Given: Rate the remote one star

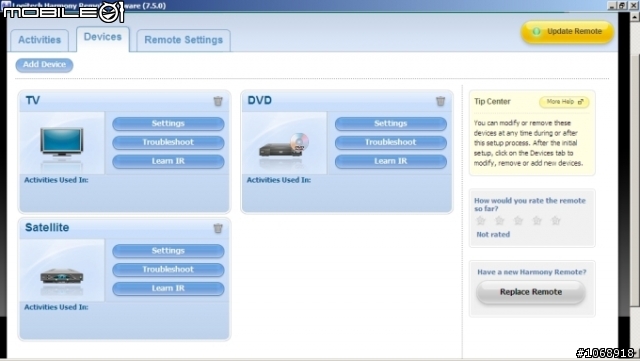Looking at the screenshot, I should [x=481, y=221].
